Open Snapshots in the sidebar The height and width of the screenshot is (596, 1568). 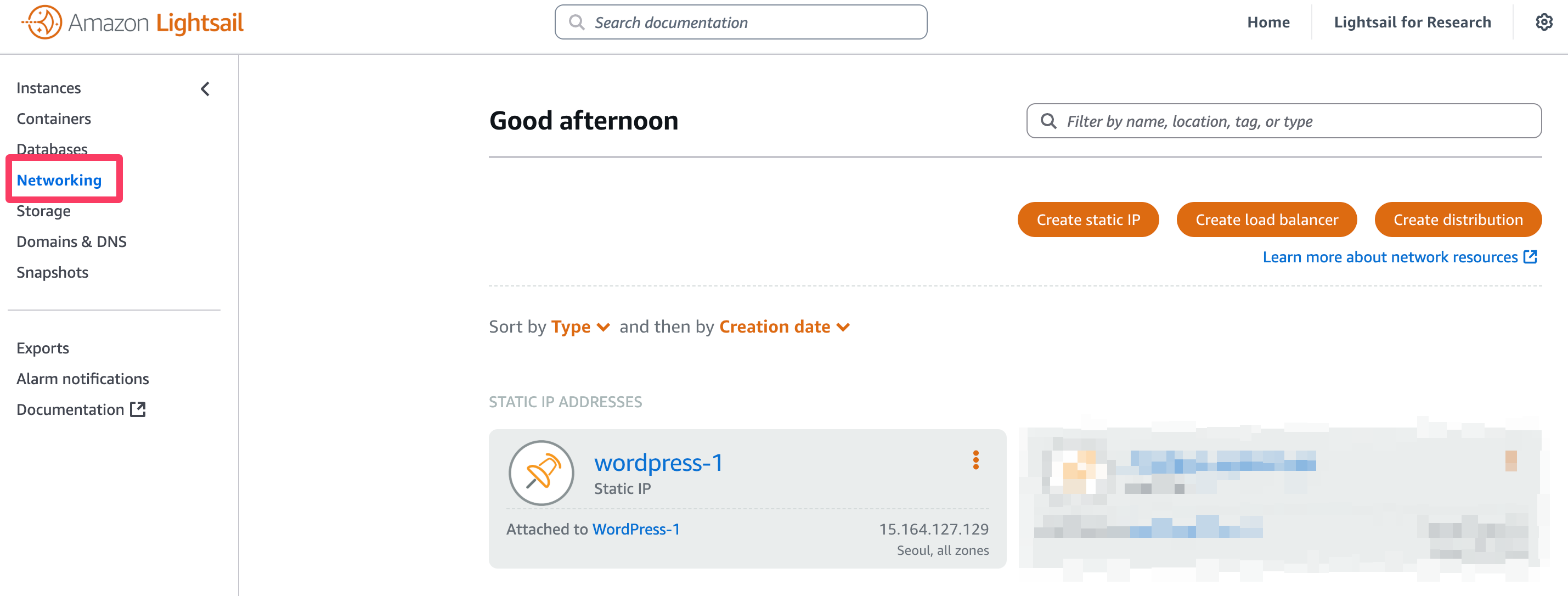point(52,272)
